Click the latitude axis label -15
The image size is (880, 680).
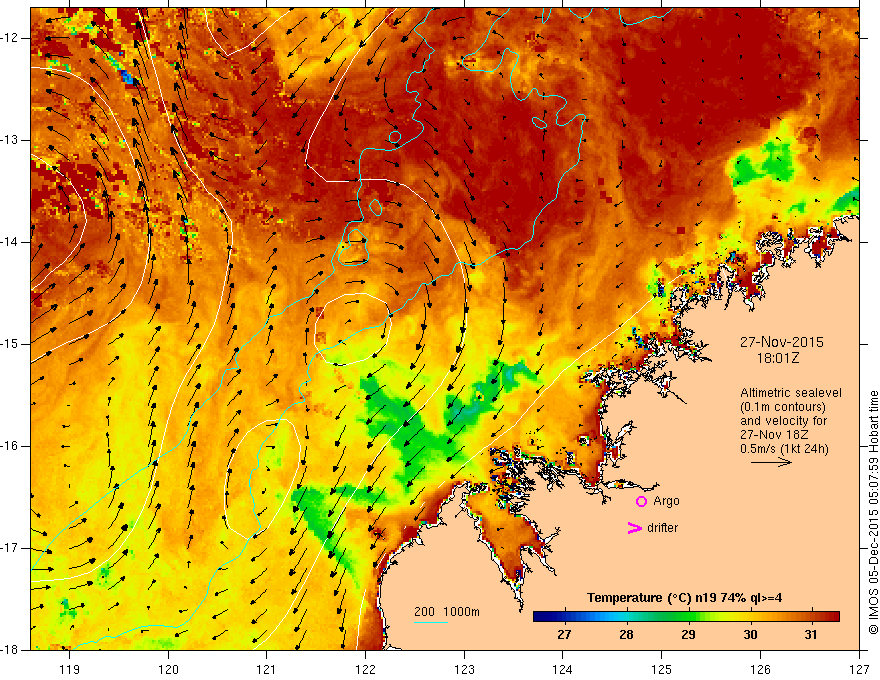[10, 344]
